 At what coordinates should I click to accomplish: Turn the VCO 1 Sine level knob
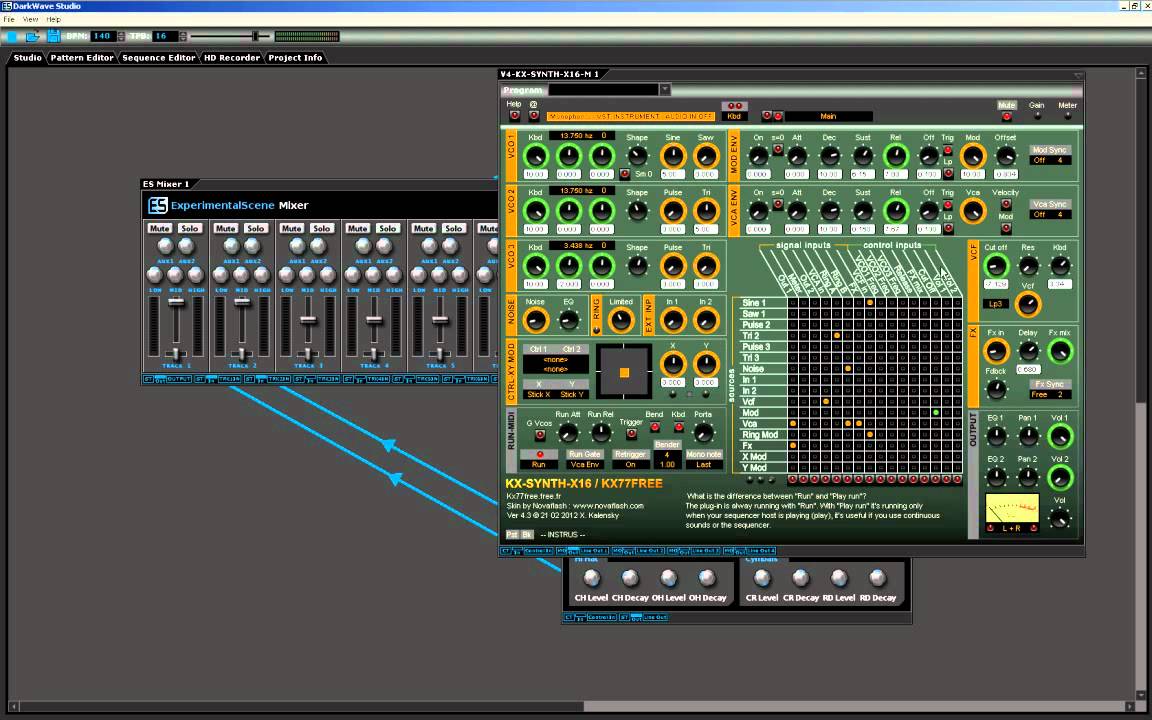coord(672,156)
